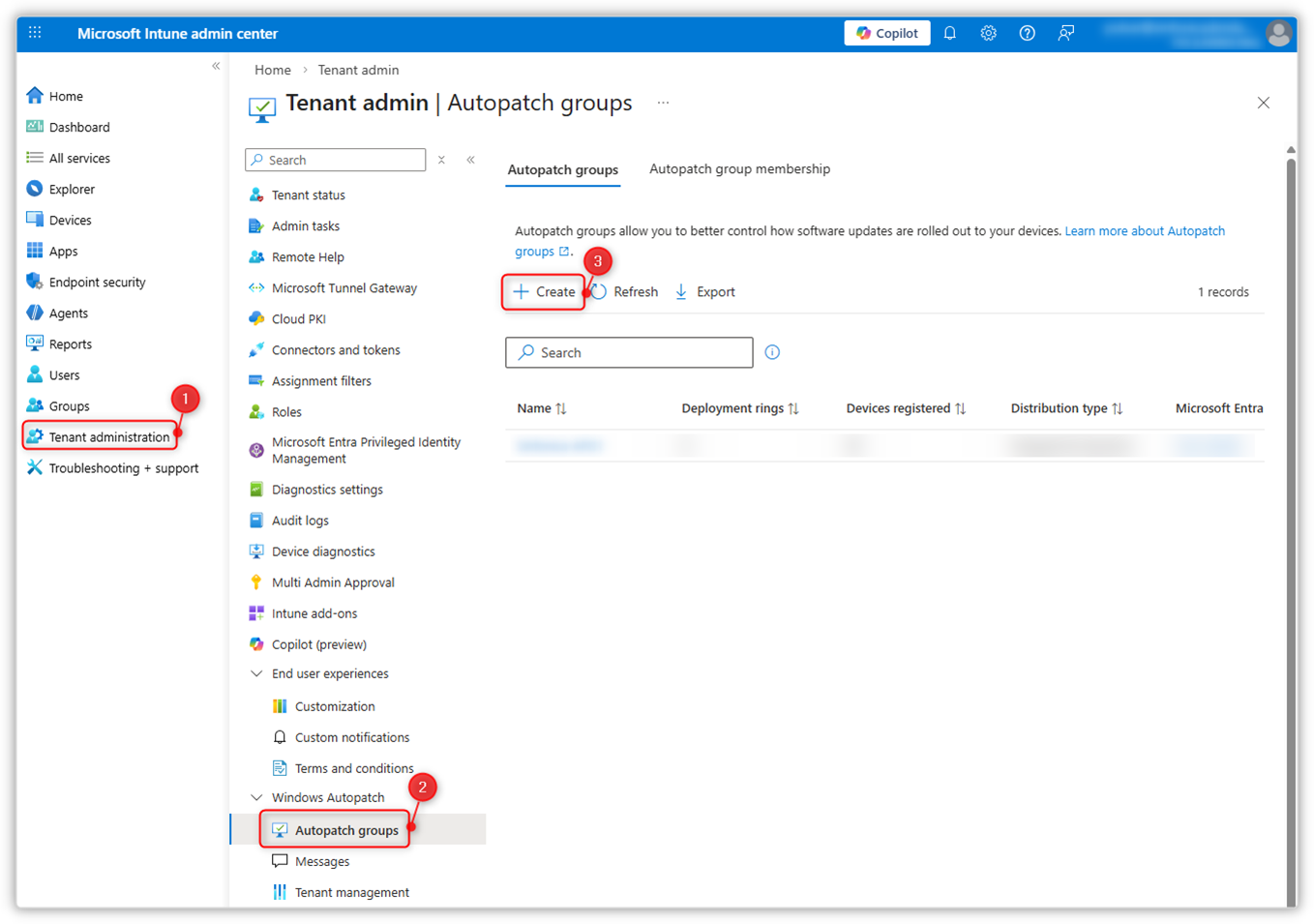Clear the tenant menu search box
This screenshot has height=924, width=1314.
[x=441, y=160]
